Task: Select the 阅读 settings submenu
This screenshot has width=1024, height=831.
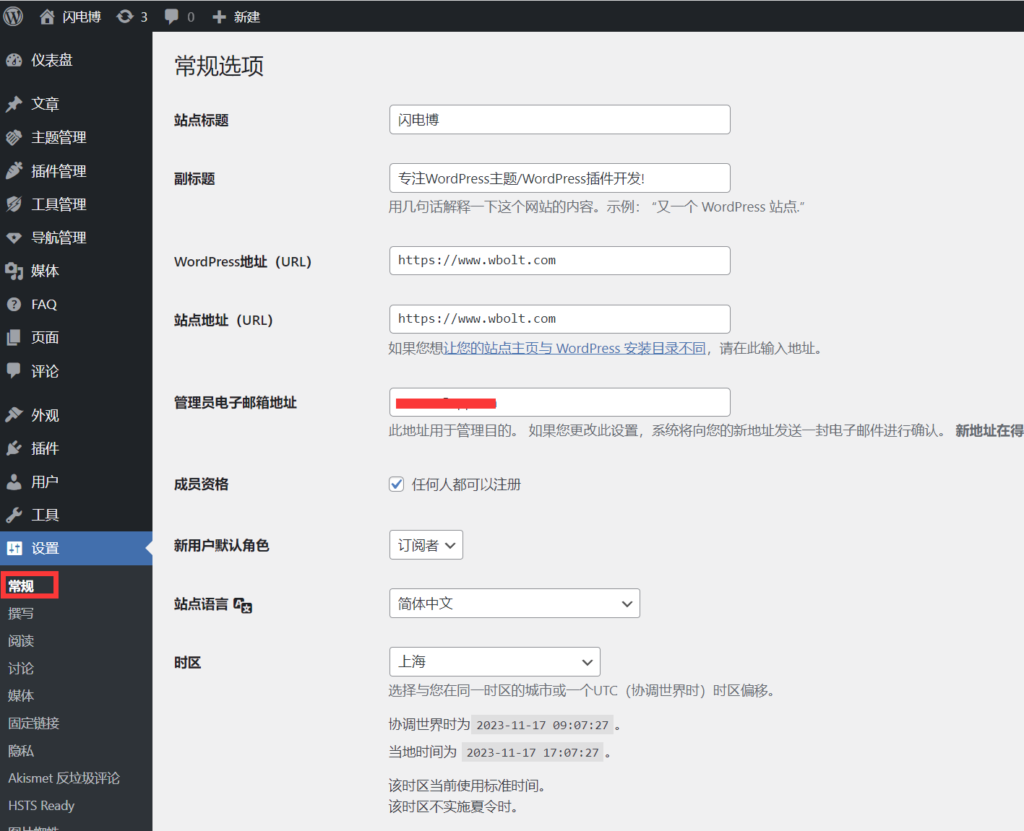Action: coord(21,641)
